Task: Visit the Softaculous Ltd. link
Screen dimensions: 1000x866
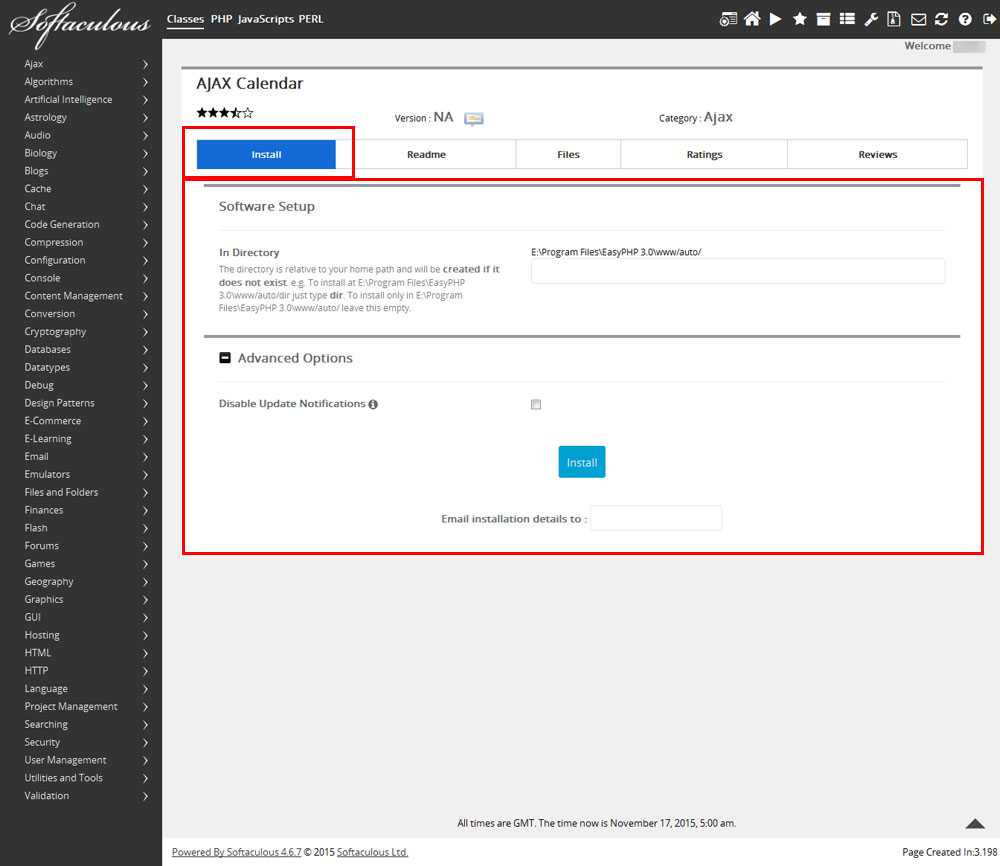Action: 372,852
